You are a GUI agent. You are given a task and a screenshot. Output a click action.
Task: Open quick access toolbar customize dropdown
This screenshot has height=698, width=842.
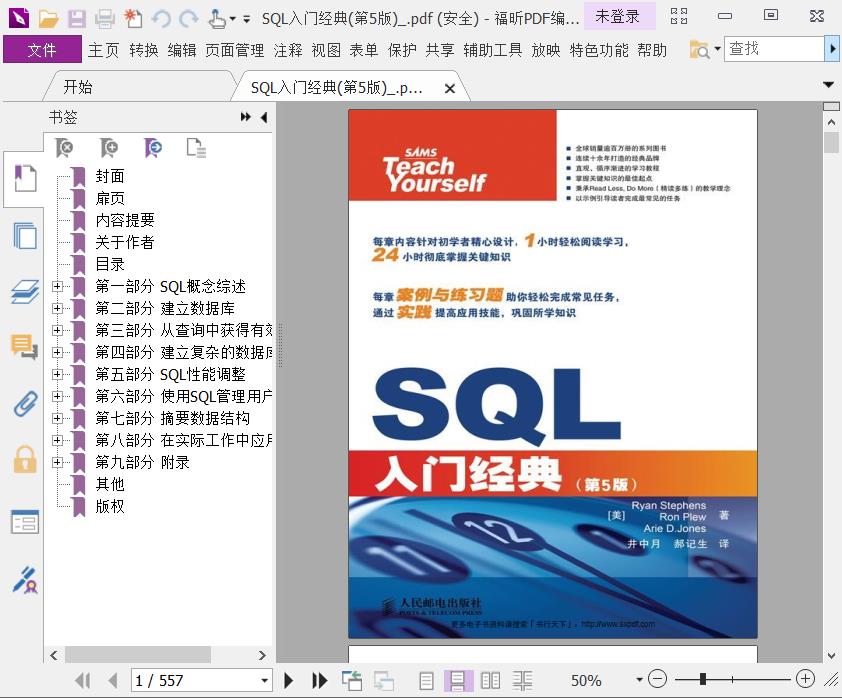pyautogui.click(x=246, y=19)
